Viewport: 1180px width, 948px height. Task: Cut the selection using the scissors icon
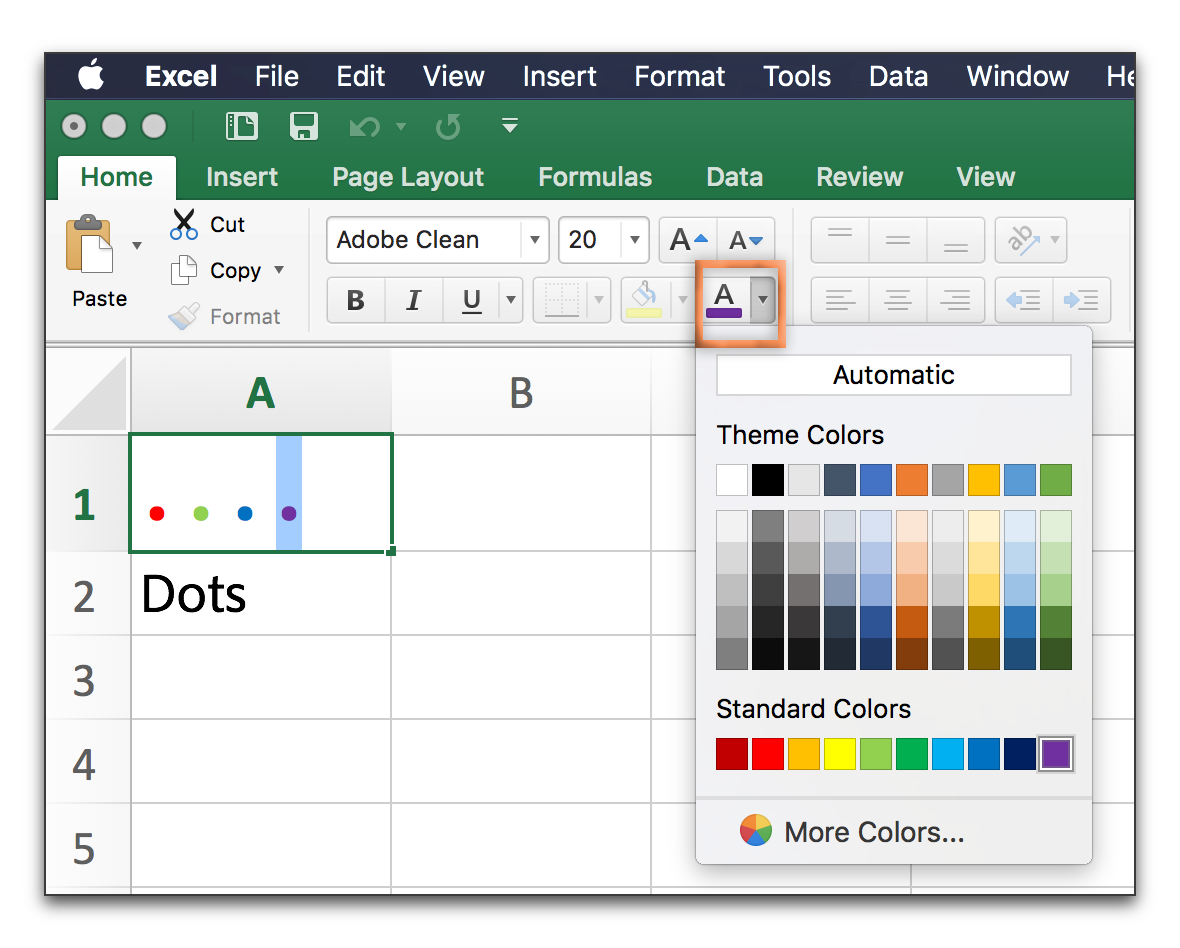tap(182, 222)
